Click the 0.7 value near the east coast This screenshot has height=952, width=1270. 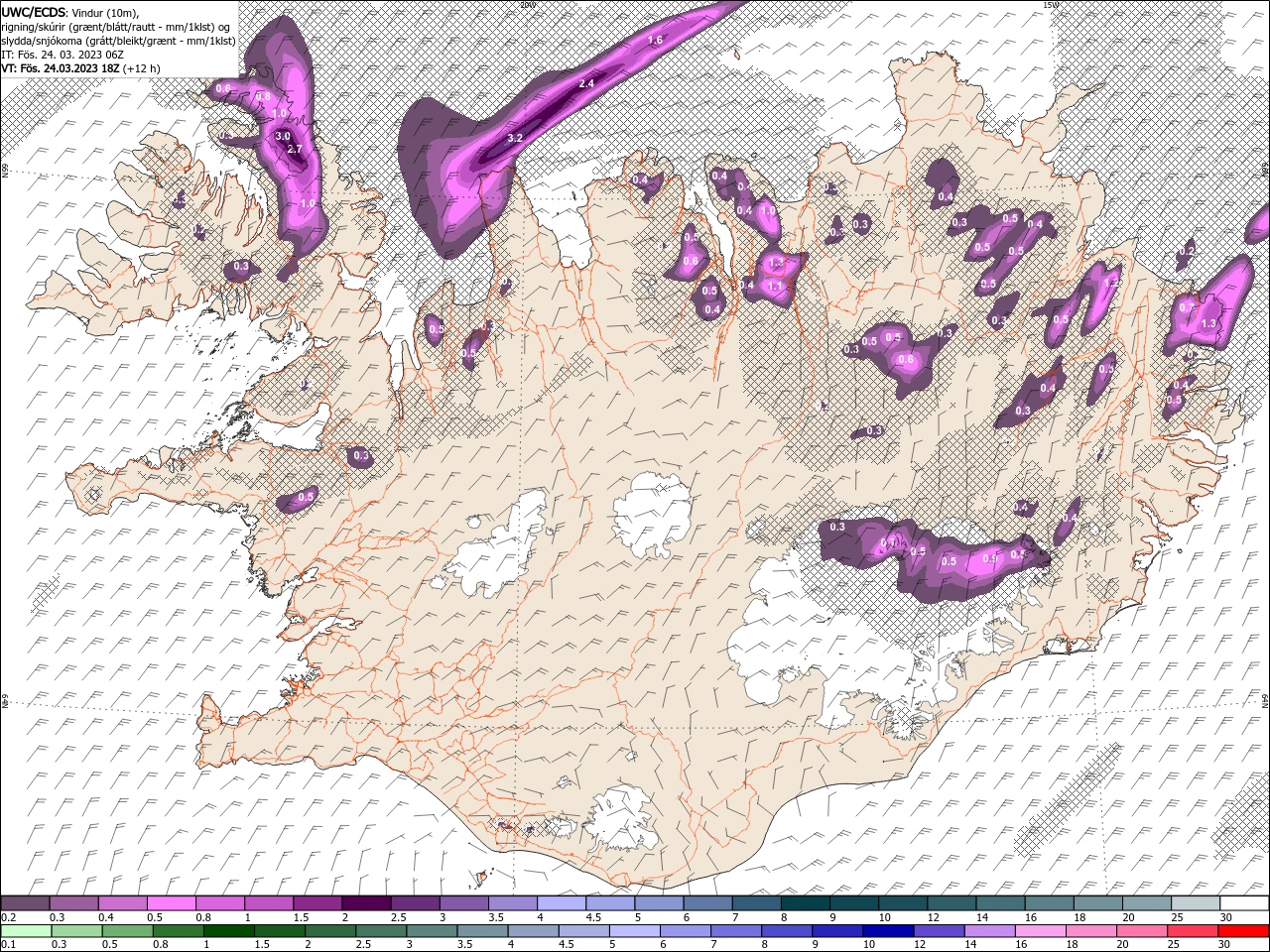pyautogui.click(x=1187, y=308)
